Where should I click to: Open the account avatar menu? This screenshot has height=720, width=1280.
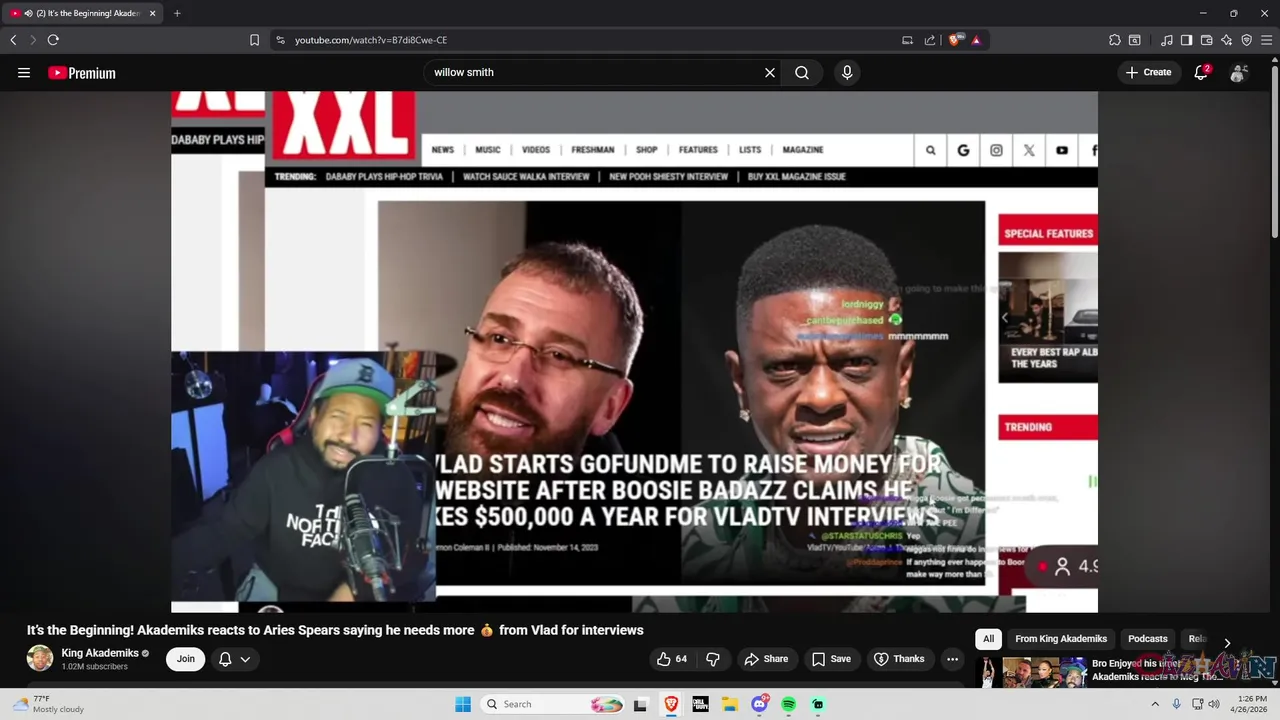(x=1239, y=72)
